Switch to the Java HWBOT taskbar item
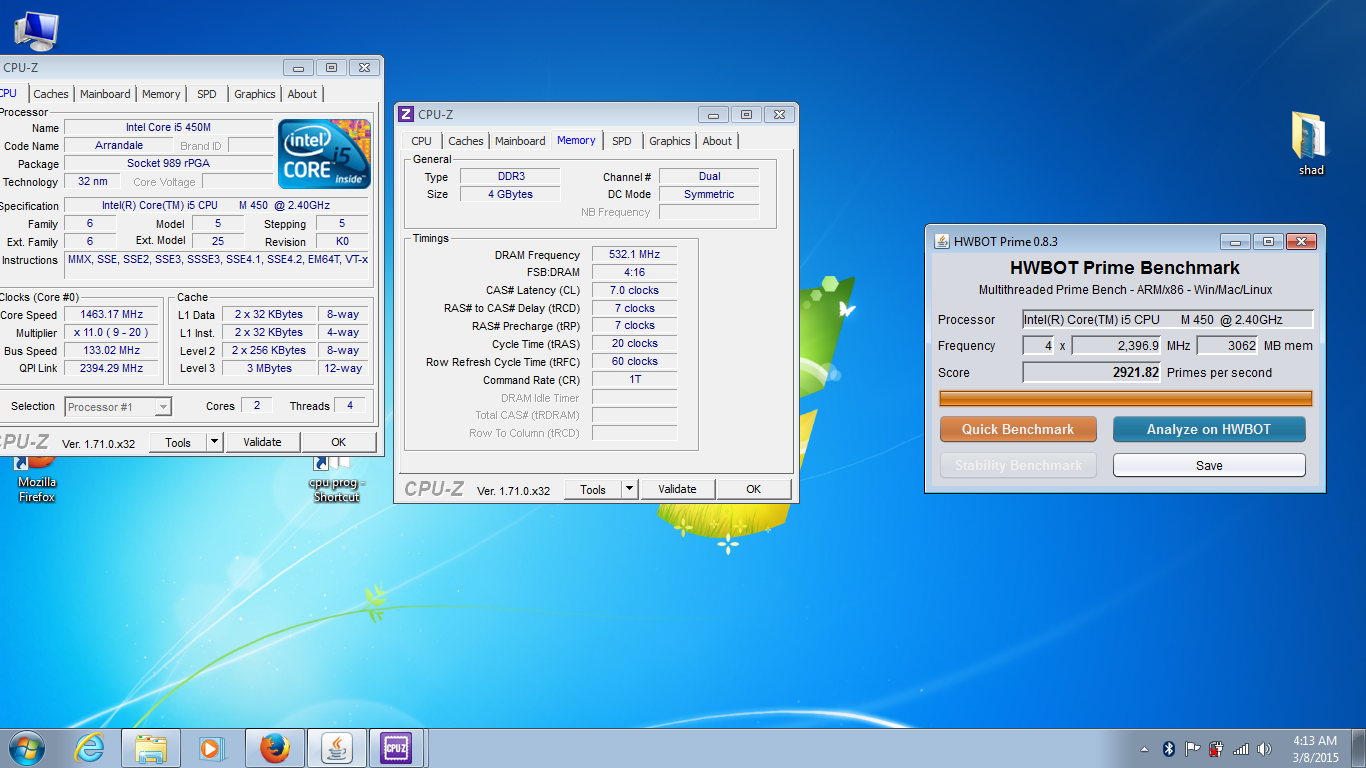1366x768 pixels. pos(337,748)
